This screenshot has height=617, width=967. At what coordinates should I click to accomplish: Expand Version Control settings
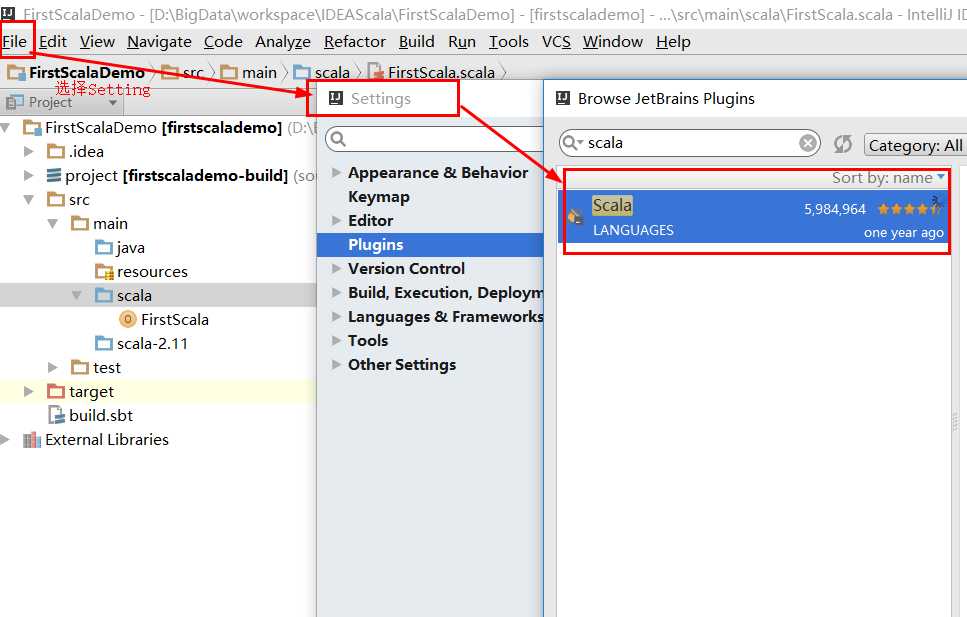[x=336, y=268]
